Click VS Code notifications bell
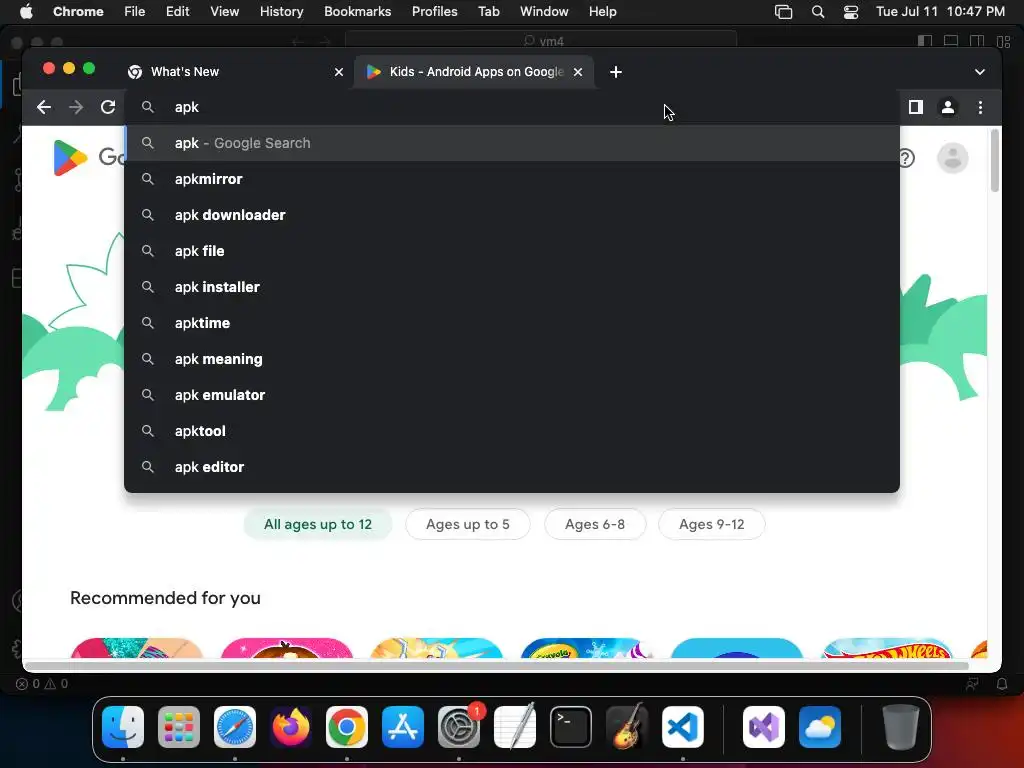 (1002, 684)
